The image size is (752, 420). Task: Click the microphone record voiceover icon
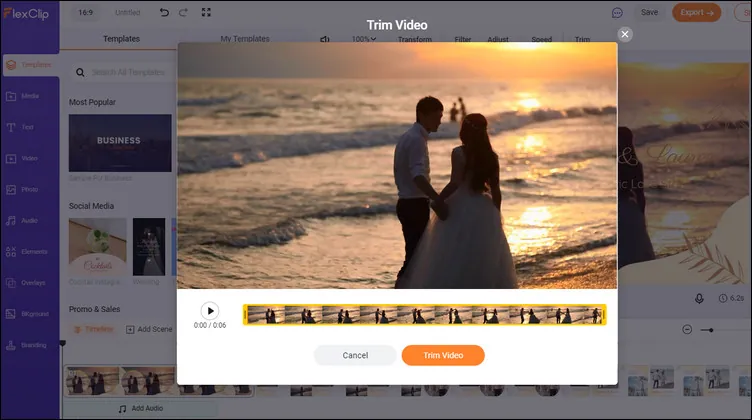tap(699, 299)
